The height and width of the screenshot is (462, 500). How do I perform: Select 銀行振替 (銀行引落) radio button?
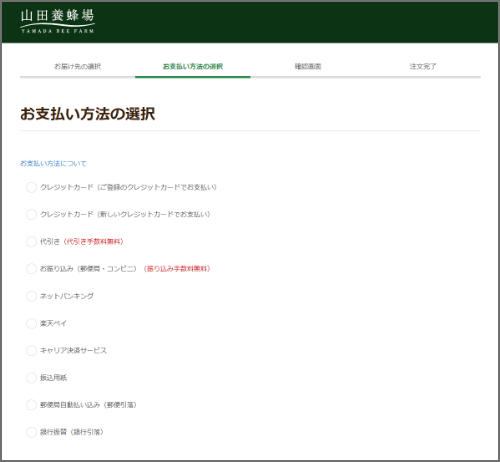pyautogui.click(x=31, y=432)
